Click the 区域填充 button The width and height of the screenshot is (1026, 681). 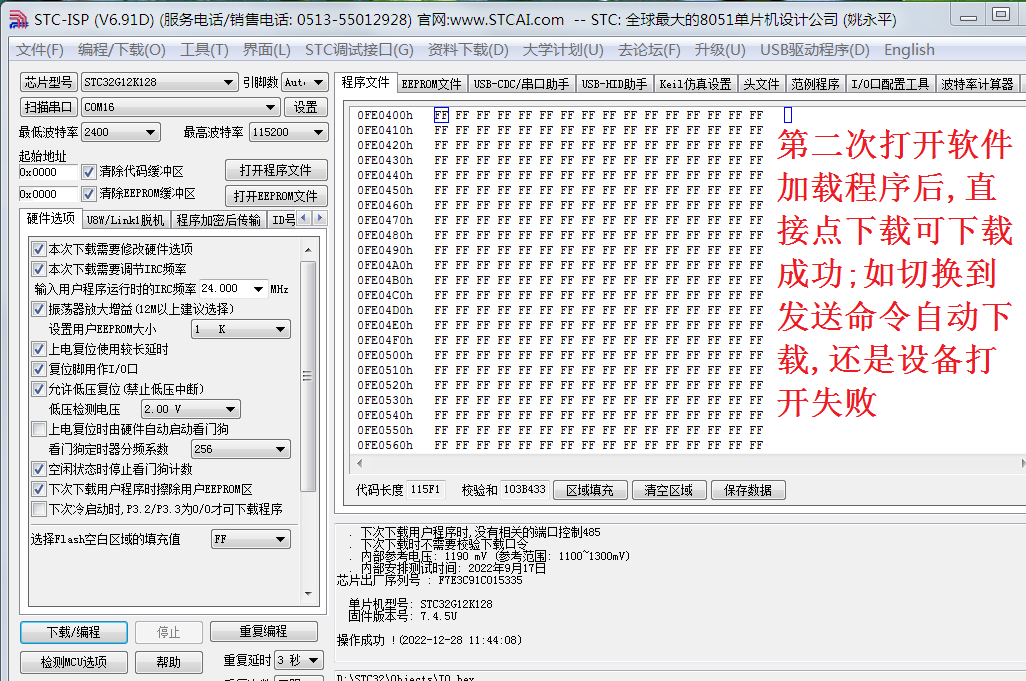coord(590,490)
